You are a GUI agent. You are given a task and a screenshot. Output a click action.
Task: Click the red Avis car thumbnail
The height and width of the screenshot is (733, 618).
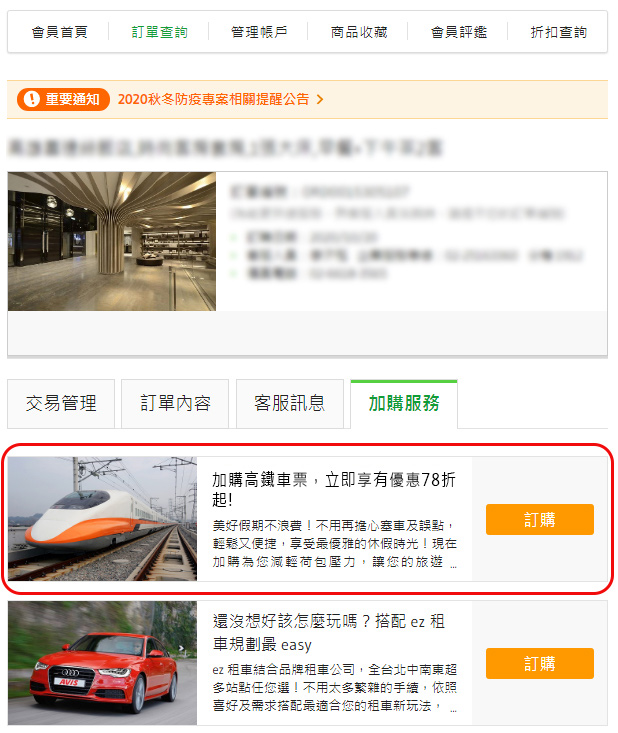click(102, 663)
